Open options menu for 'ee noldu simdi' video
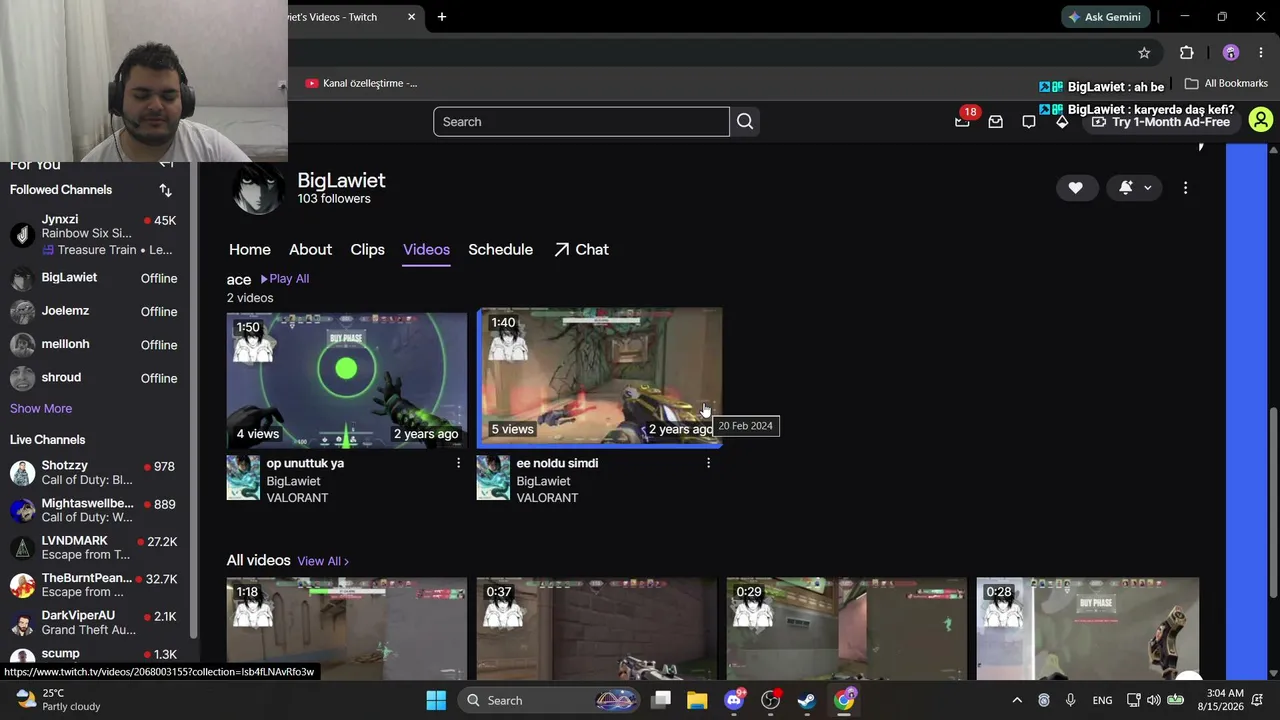The width and height of the screenshot is (1280, 720). [x=708, y=463]
